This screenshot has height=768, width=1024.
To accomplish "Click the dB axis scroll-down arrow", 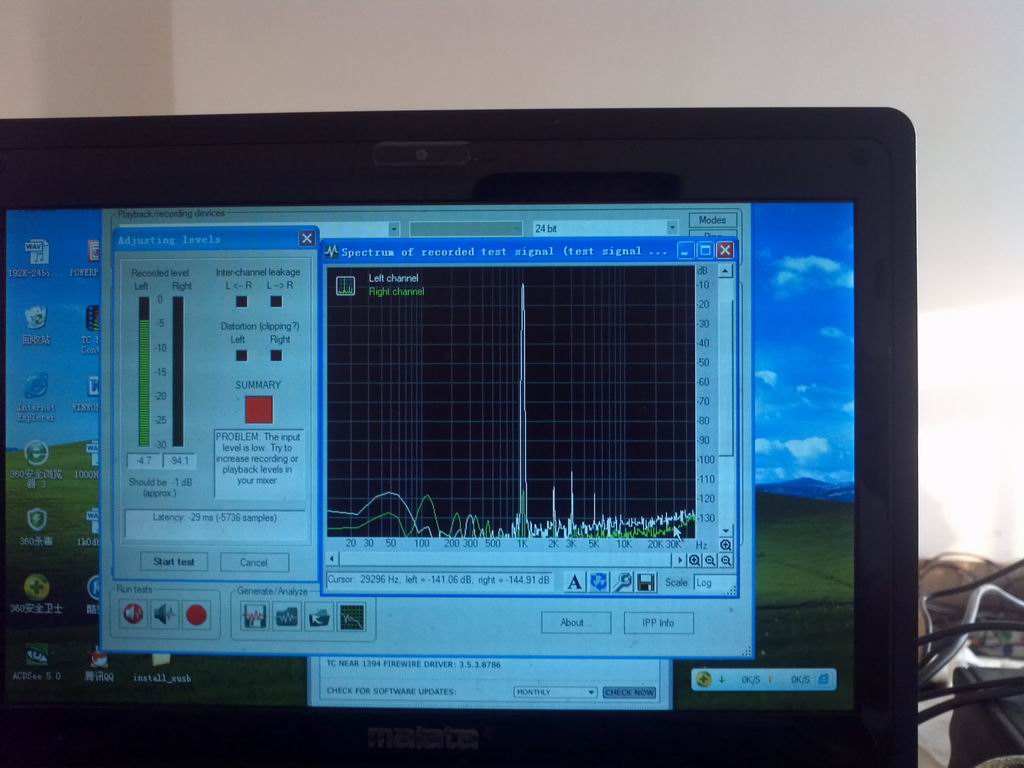I will coord(726,530).
